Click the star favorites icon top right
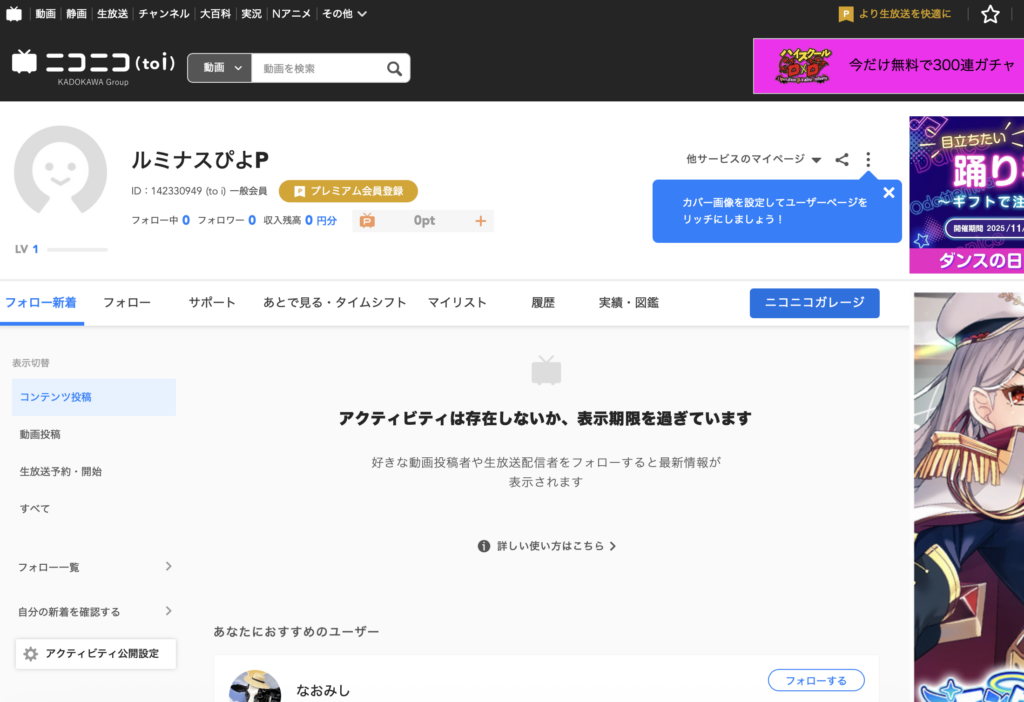Image resolution: width=1024 pixels, height=702 pixels. pyautogui.click(x=990, y=14)
